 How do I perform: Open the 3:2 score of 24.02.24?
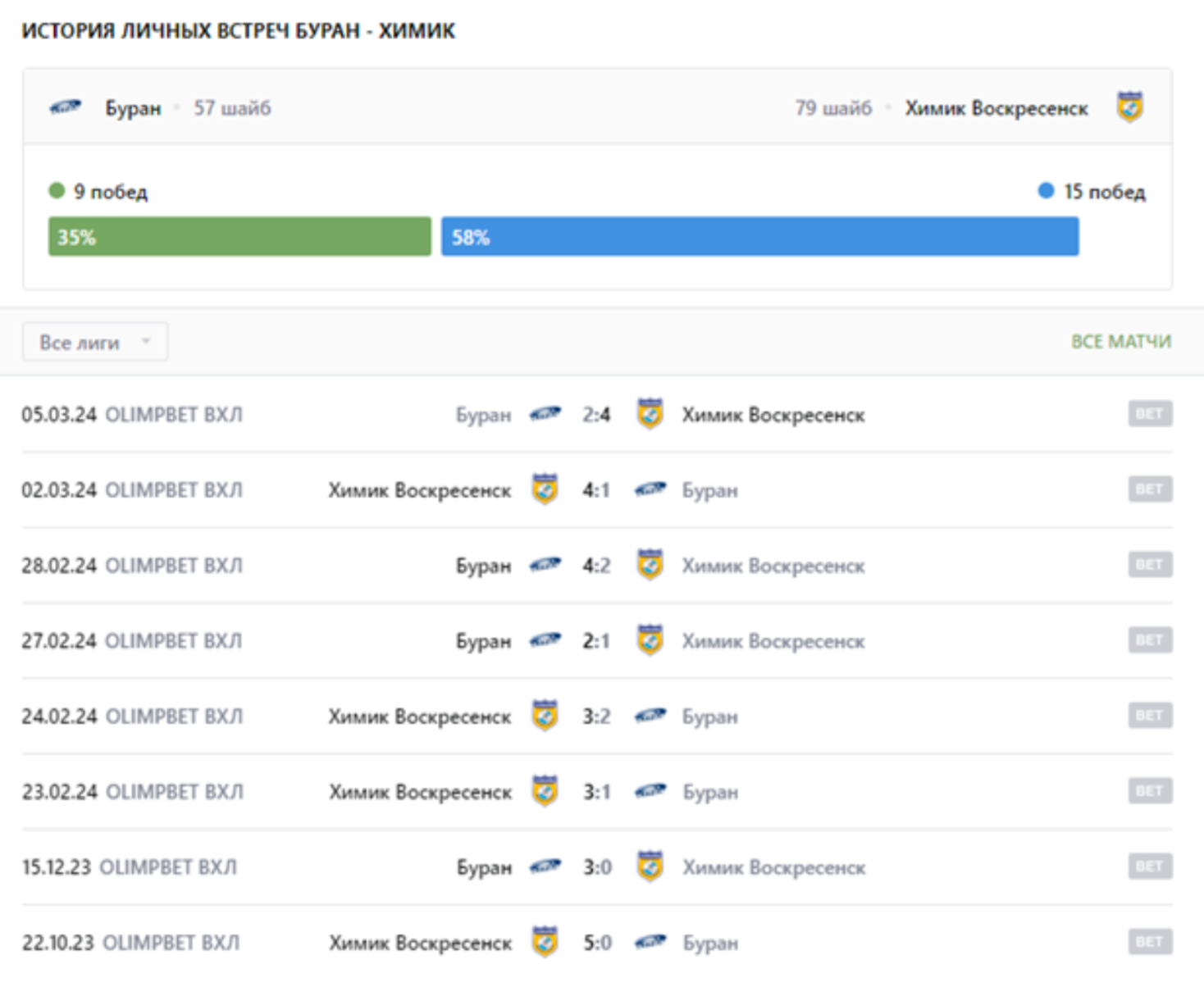(x=596, y=716)
